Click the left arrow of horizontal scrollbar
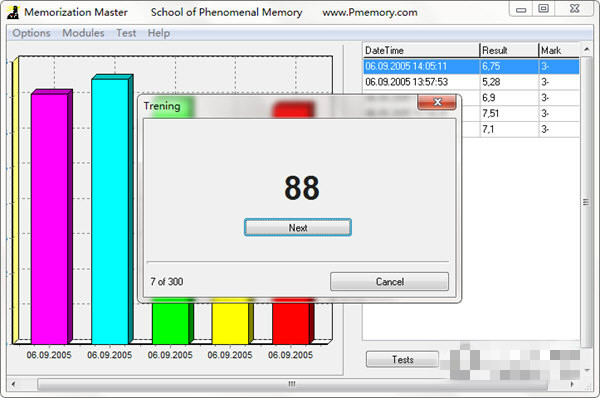This screenshot has width=600, height=398. 14,384
